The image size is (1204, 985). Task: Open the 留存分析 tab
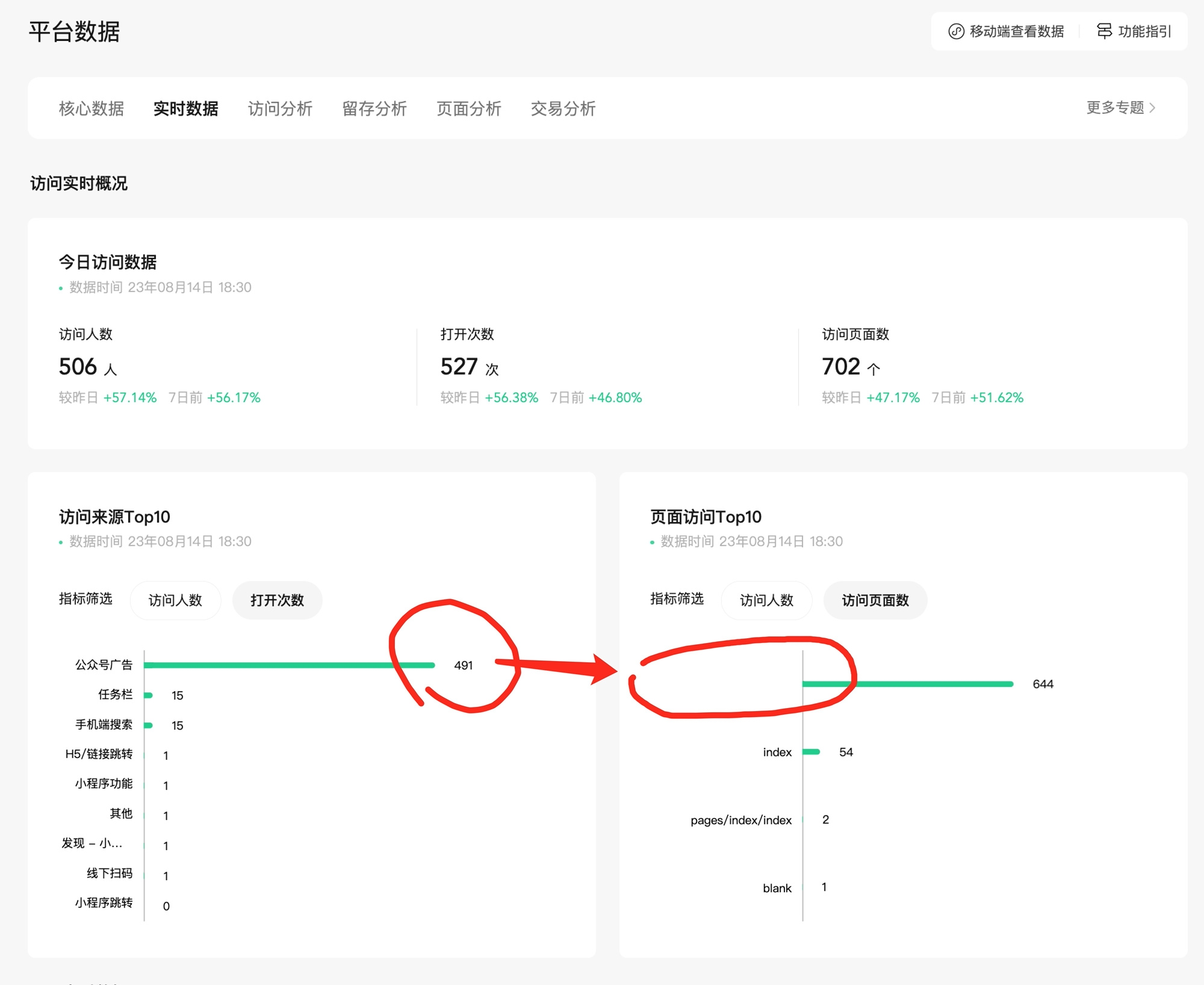pos(374,108)
